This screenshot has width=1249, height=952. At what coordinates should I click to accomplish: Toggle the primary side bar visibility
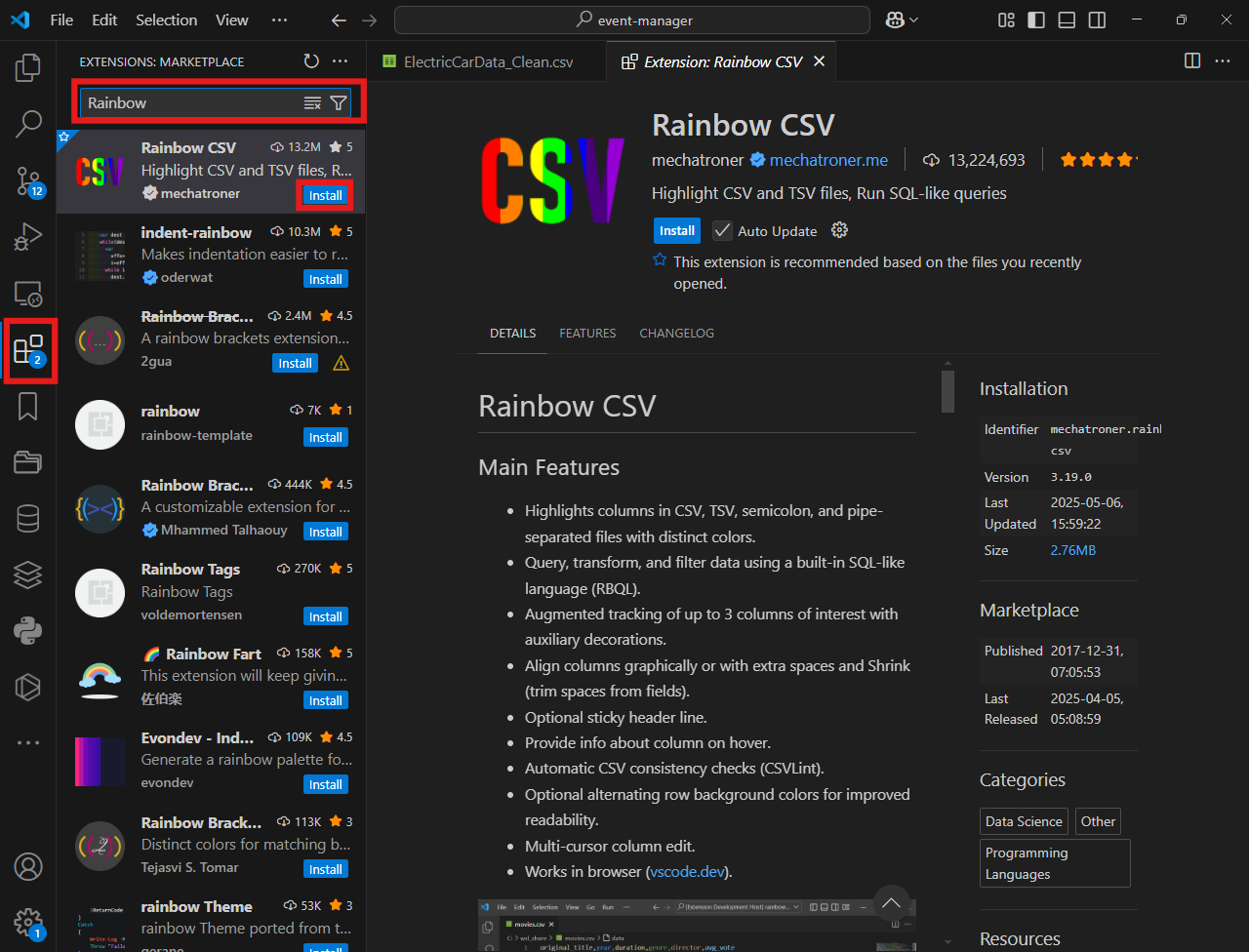coord(1036,20)
